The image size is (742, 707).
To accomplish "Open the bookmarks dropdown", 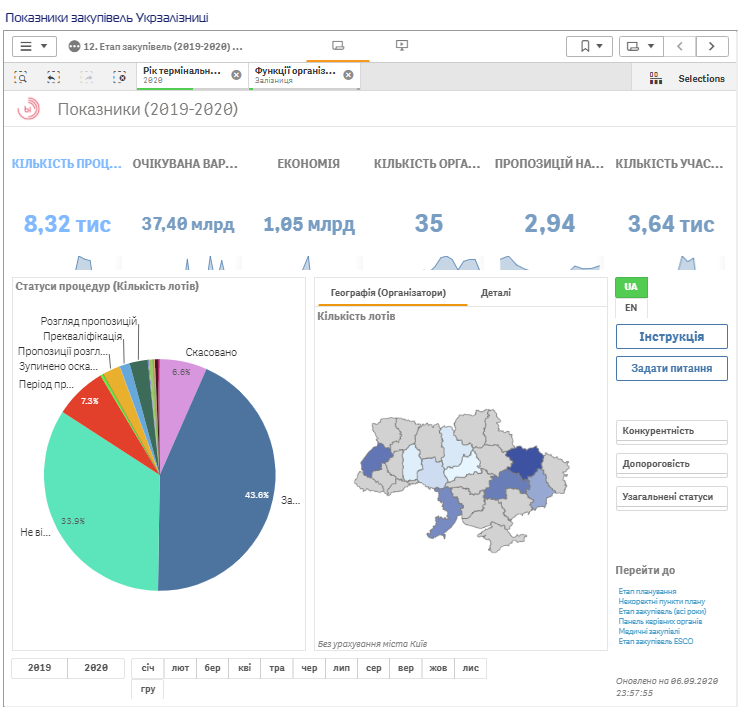I will click(x=589, y=46).
